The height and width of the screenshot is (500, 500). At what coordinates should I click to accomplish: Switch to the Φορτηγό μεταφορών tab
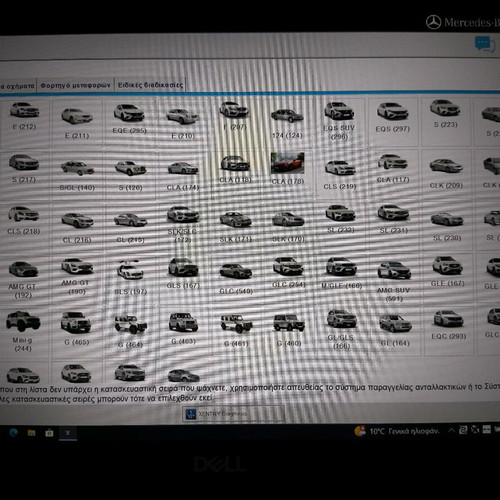point(75,85)
